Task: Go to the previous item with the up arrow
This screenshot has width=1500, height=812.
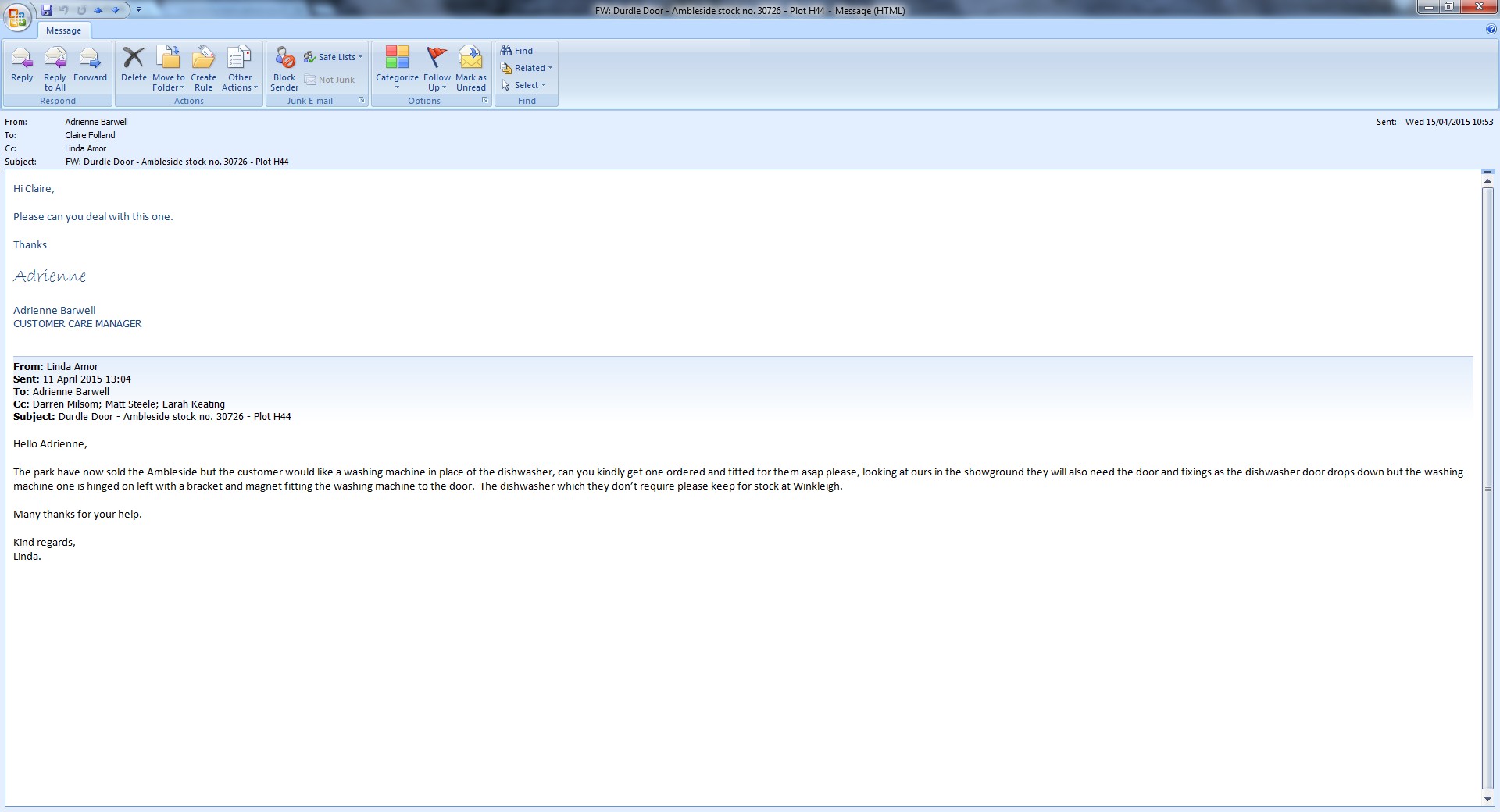Action: point(98,10)
